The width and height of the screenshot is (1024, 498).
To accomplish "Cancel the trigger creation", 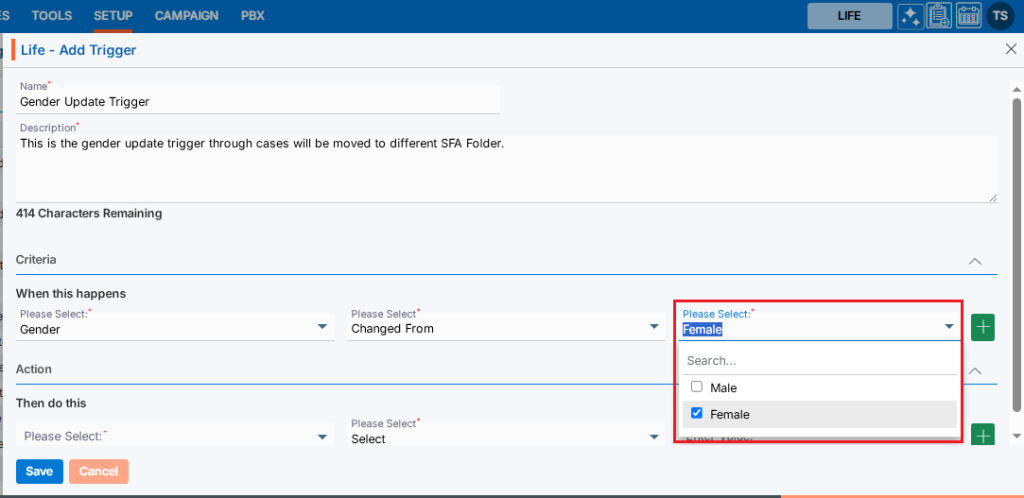I will pyautogui.click(x=98, y=471).
